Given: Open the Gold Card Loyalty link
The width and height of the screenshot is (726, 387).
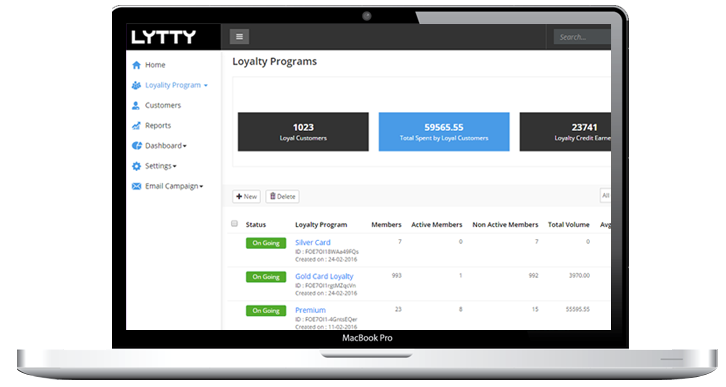Looking at the screenshot, I should [324, 276].
